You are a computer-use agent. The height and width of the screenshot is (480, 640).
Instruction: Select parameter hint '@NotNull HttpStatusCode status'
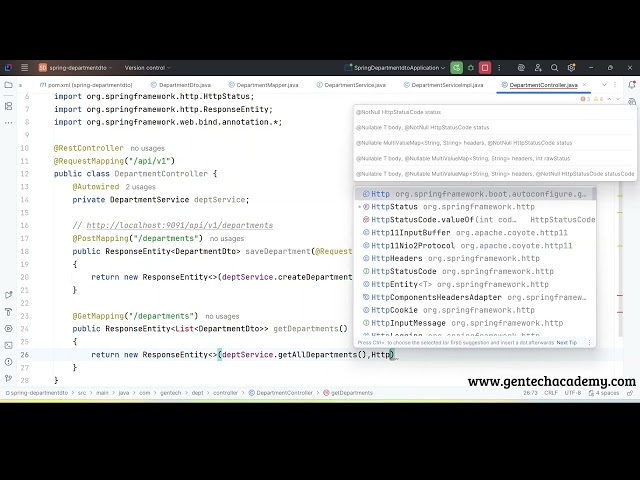pos(398,112)
